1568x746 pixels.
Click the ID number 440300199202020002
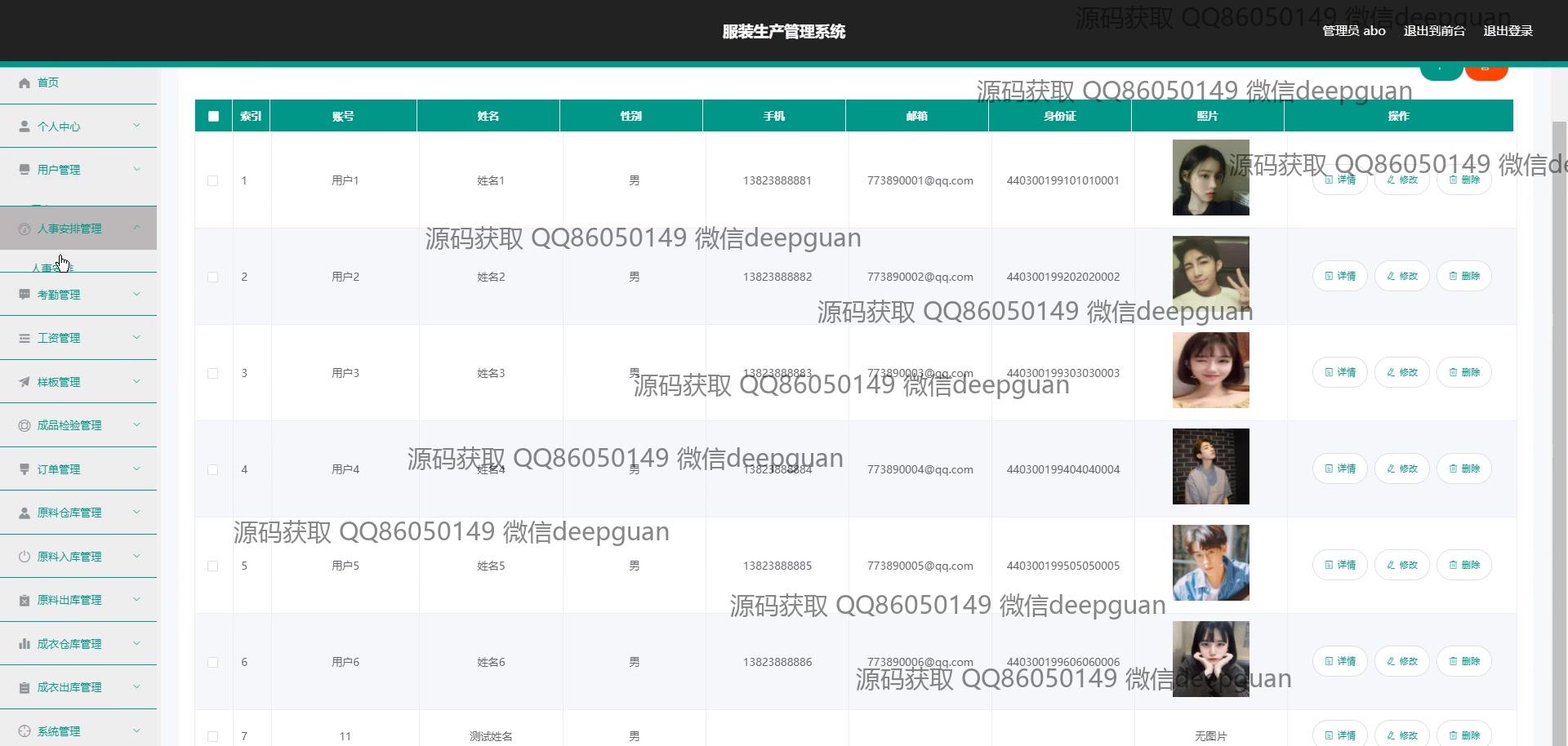coord(1062,277)
